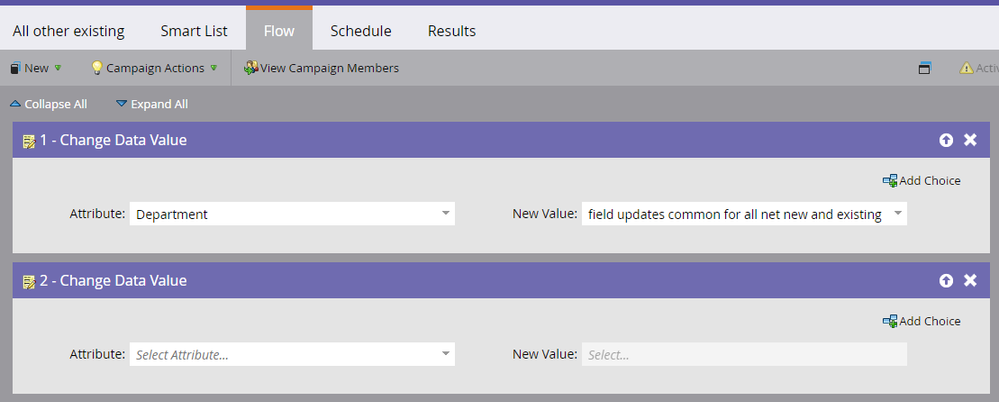Switch to the Smart List tab
Image resolution: width=999 pixels, height=402 pixels.
pyautogui.click(x=194, y=31)
